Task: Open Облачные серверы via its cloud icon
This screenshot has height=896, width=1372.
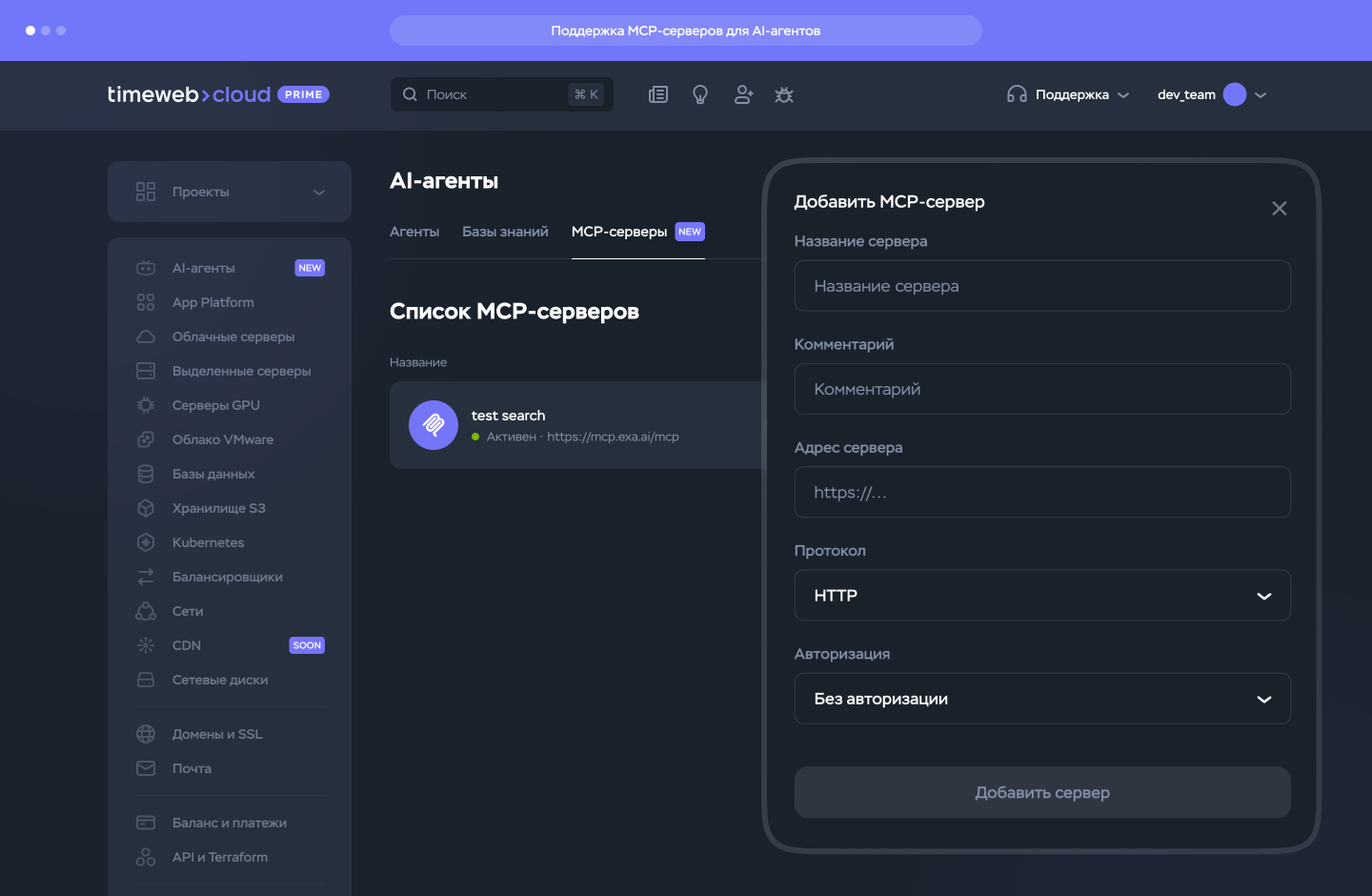Action: [x=146, y=336]
